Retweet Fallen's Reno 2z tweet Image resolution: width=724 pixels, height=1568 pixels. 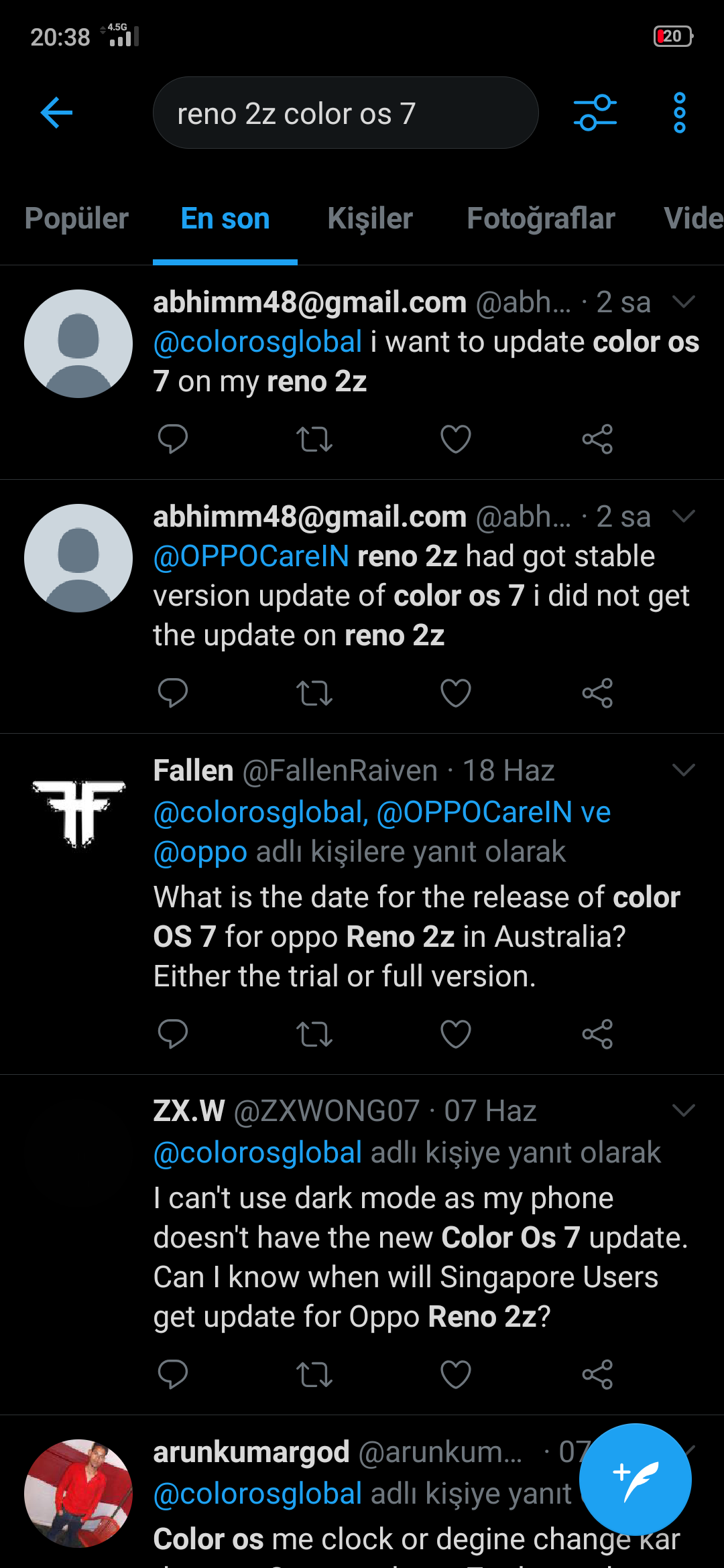coord(314,1034)
